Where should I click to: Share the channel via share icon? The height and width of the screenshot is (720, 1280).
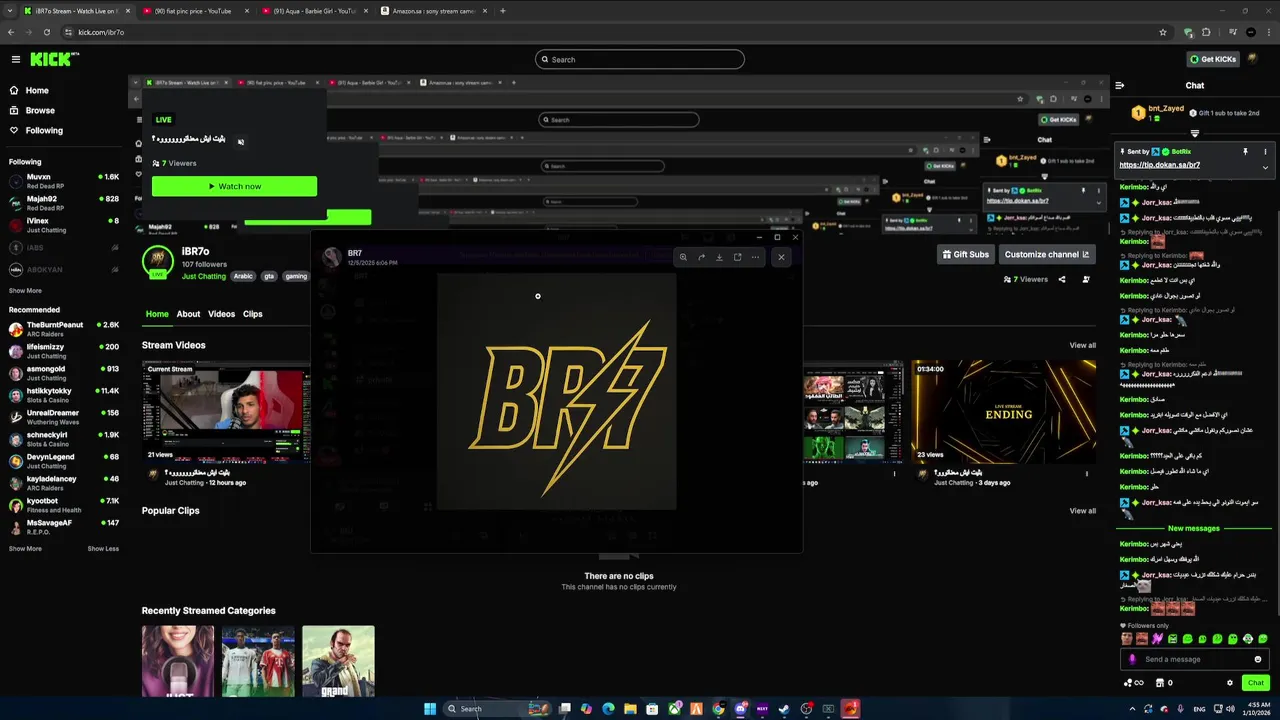[x=1062, y=280]
